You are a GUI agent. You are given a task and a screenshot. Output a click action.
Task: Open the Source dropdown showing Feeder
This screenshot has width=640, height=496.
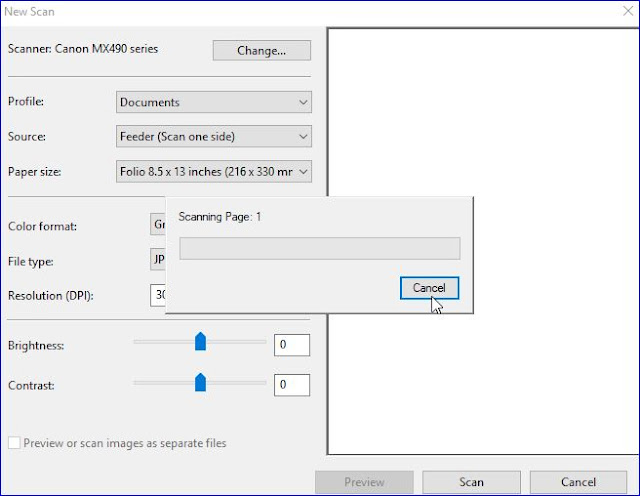213,136
